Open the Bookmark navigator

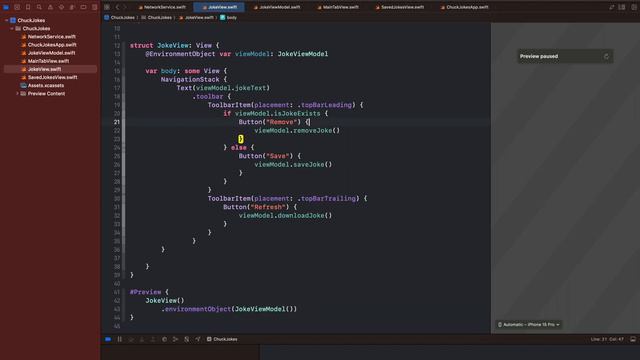point(28,7)
